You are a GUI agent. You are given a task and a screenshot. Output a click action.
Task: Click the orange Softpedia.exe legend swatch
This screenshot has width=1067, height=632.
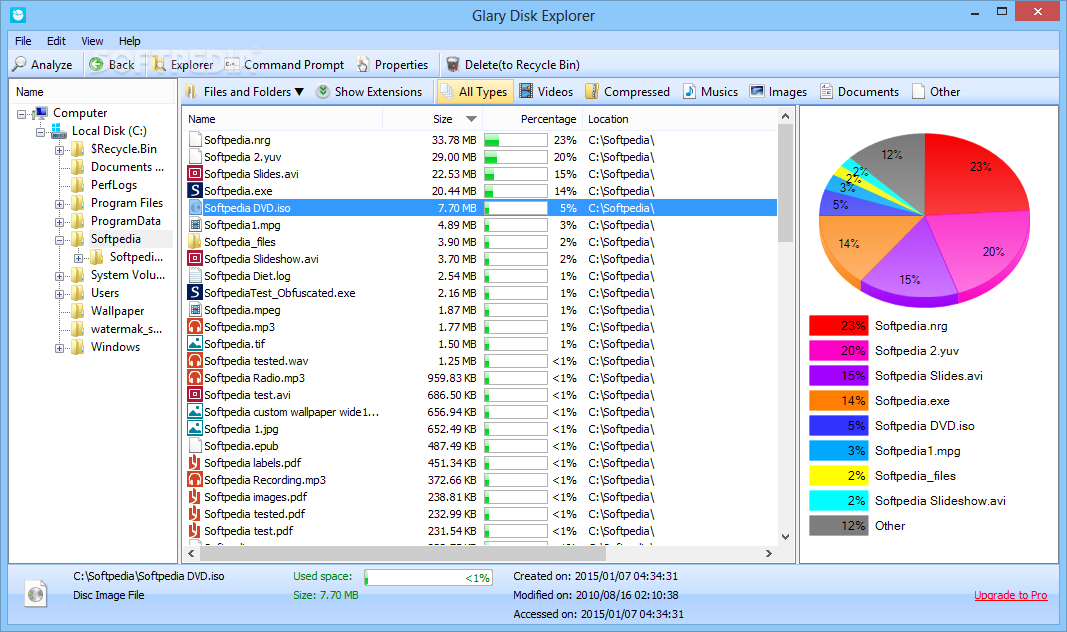pos(838,401)
